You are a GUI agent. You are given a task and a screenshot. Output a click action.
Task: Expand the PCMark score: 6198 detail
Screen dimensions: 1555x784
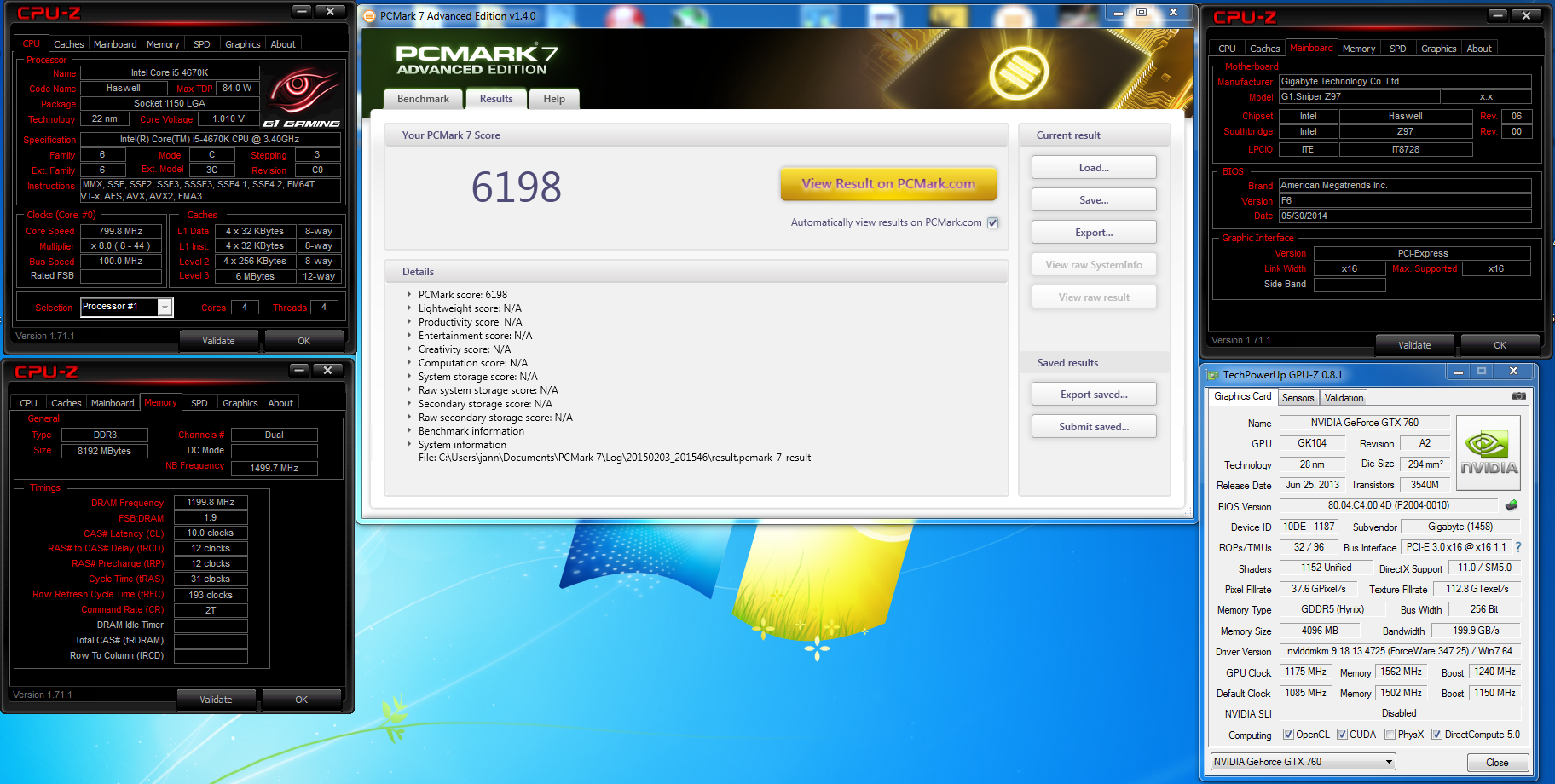coord(409,295)
